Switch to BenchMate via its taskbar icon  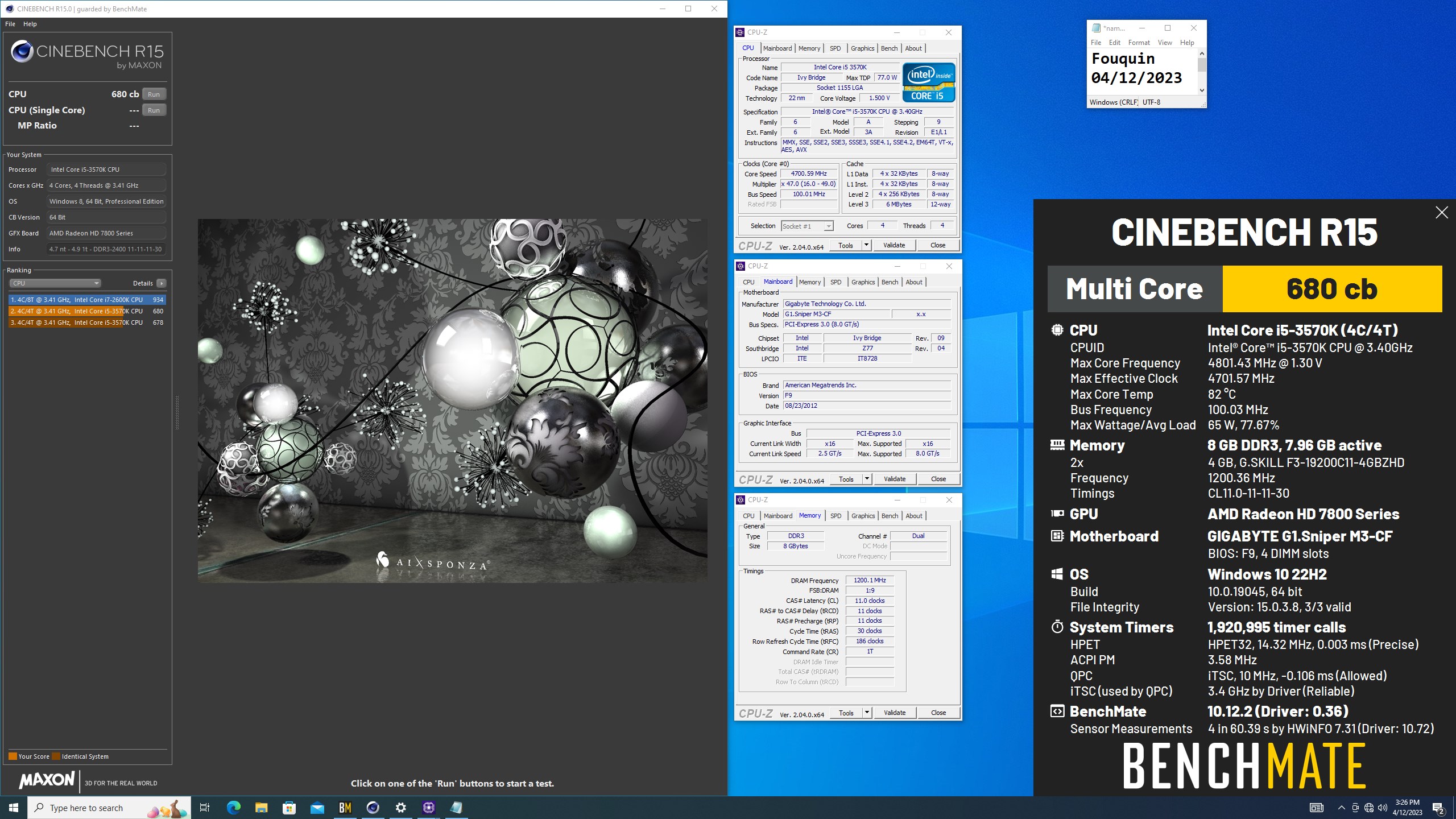coord(345,808)
